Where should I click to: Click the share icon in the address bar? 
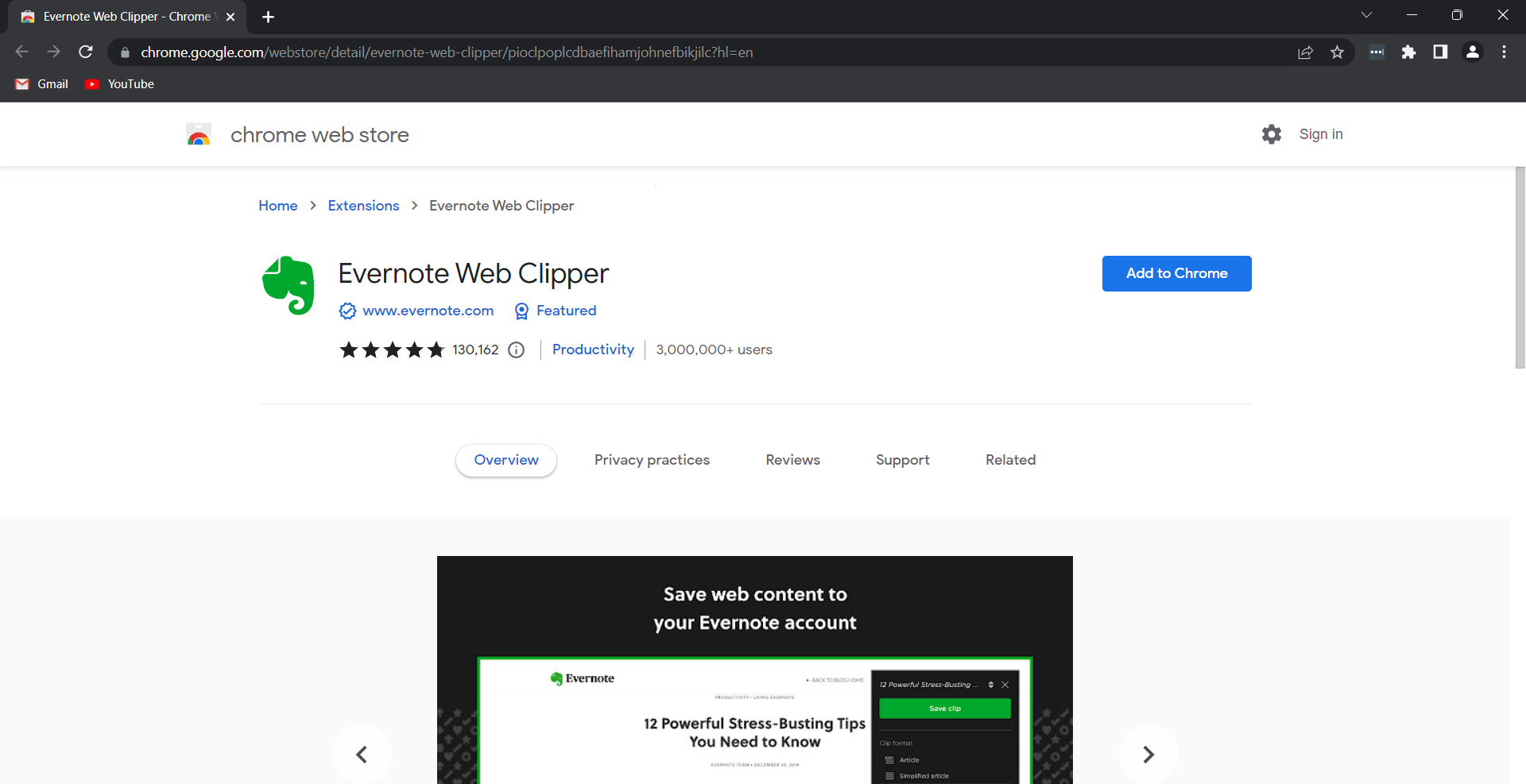(x=1306, y=52)
